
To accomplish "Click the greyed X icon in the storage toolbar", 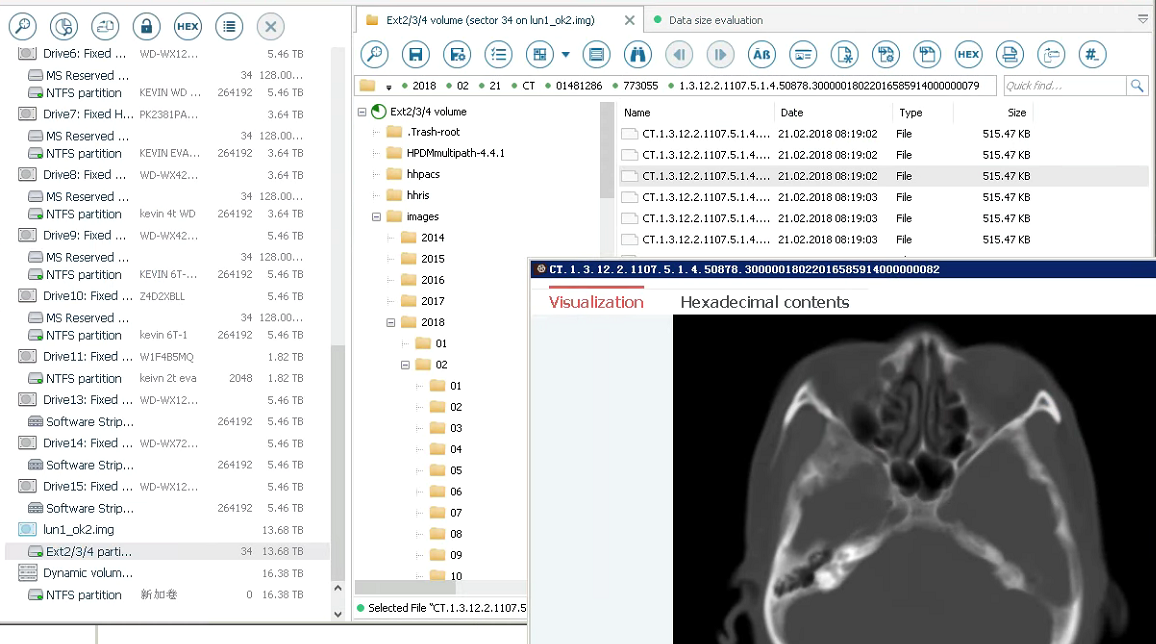I will click(271, 27).
